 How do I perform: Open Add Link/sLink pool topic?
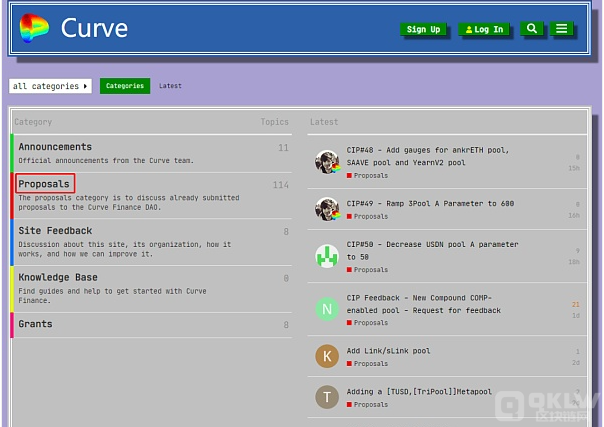point(388,351)
